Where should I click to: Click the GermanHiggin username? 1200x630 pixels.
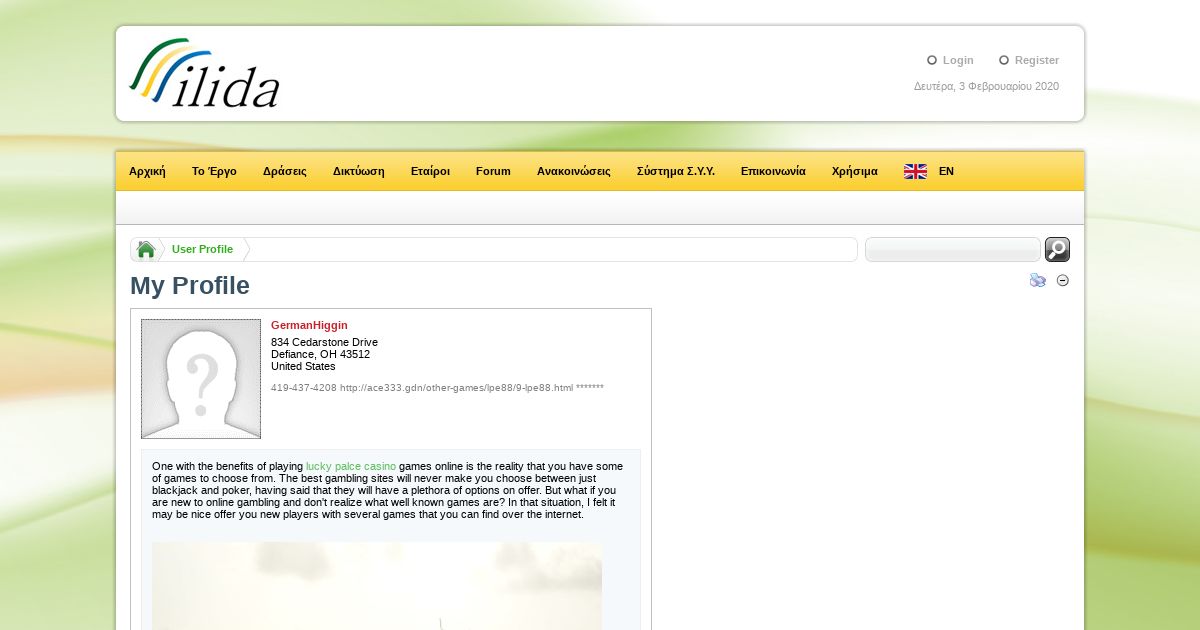click(x=309, y=325)
